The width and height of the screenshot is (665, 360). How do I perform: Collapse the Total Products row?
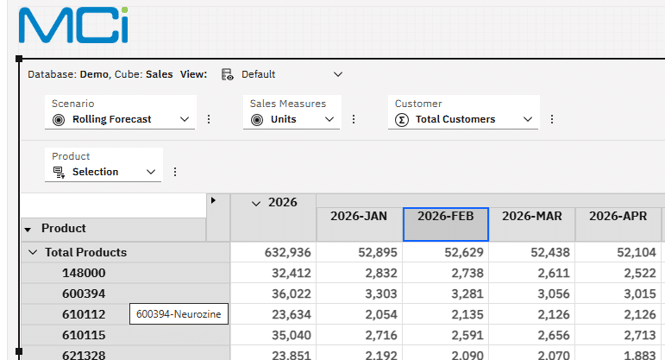pos(33,252)
